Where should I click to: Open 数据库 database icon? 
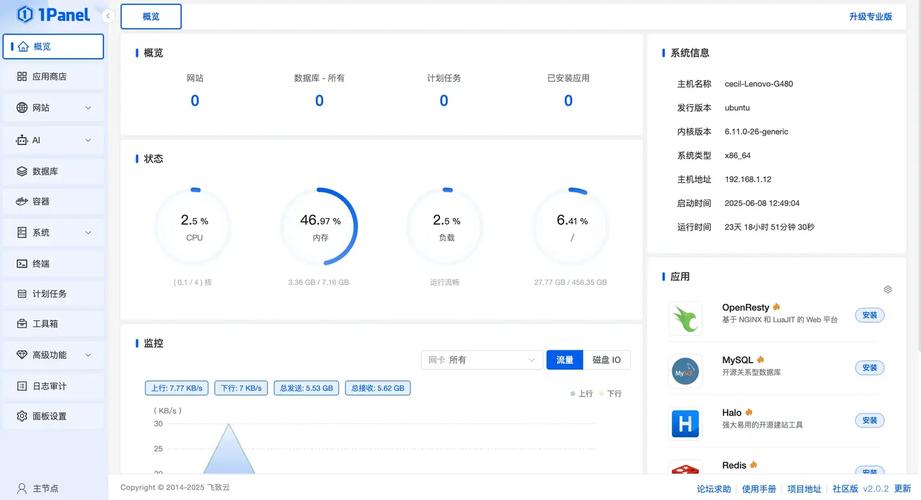(x=22, y=171)
